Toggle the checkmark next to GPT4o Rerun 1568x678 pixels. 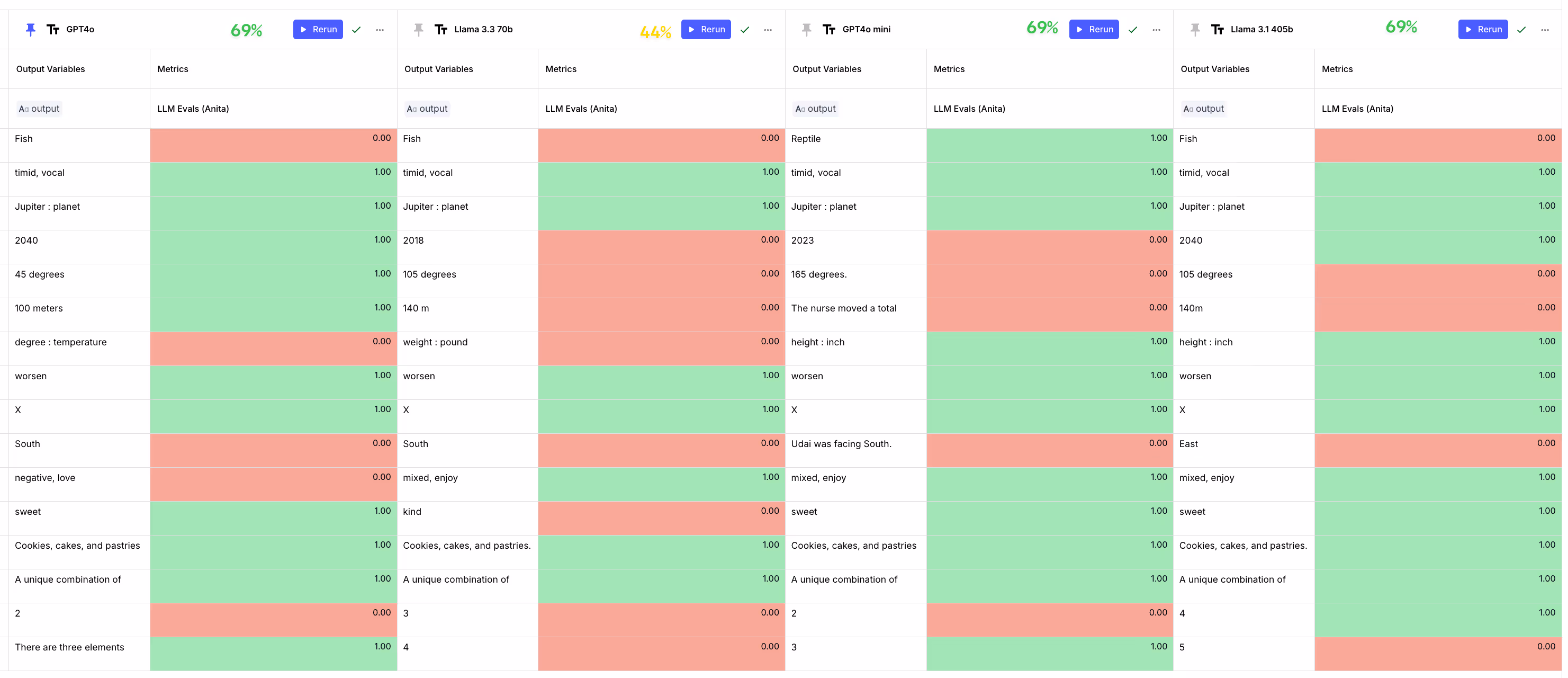click(x=357, y=29)
